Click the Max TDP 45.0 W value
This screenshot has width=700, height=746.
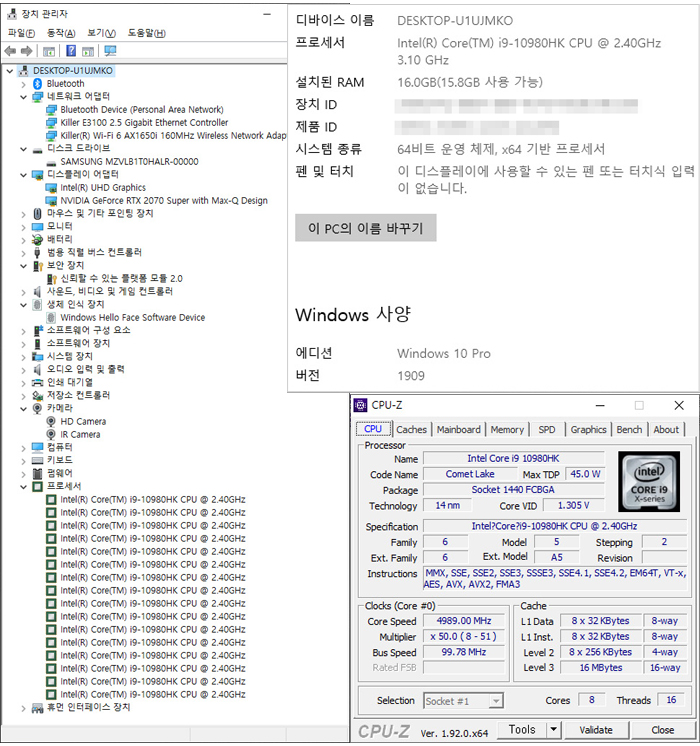[x=585, y=474]
